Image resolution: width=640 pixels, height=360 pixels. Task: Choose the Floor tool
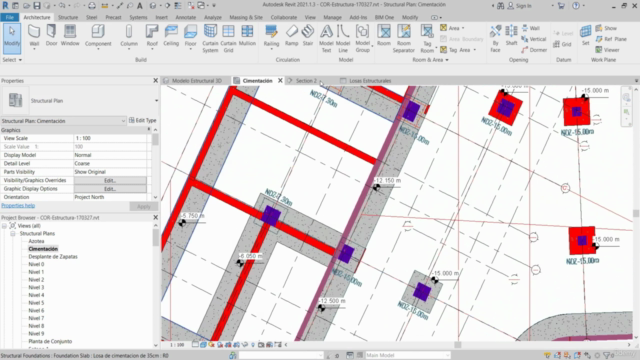(x=190, y=36)
